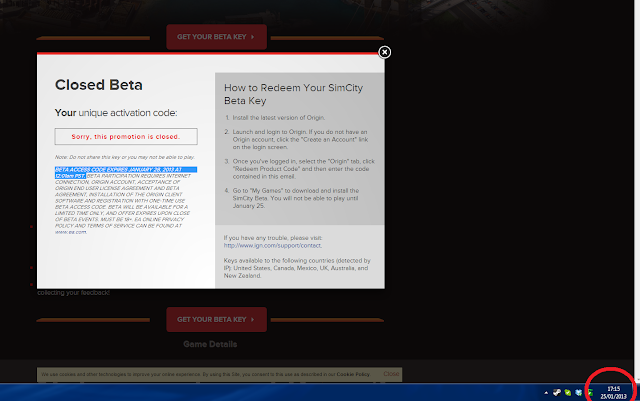
Task: Open the ign.com support contact link
Action: [272, 245]
